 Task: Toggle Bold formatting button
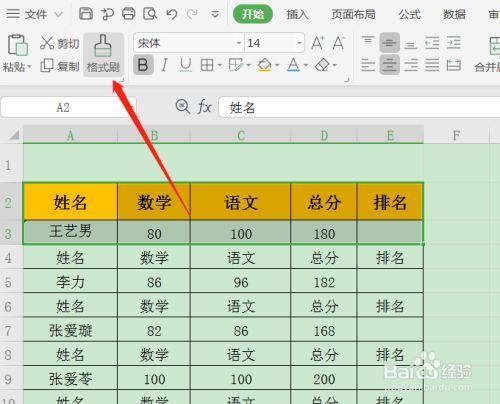coord(143,65)
